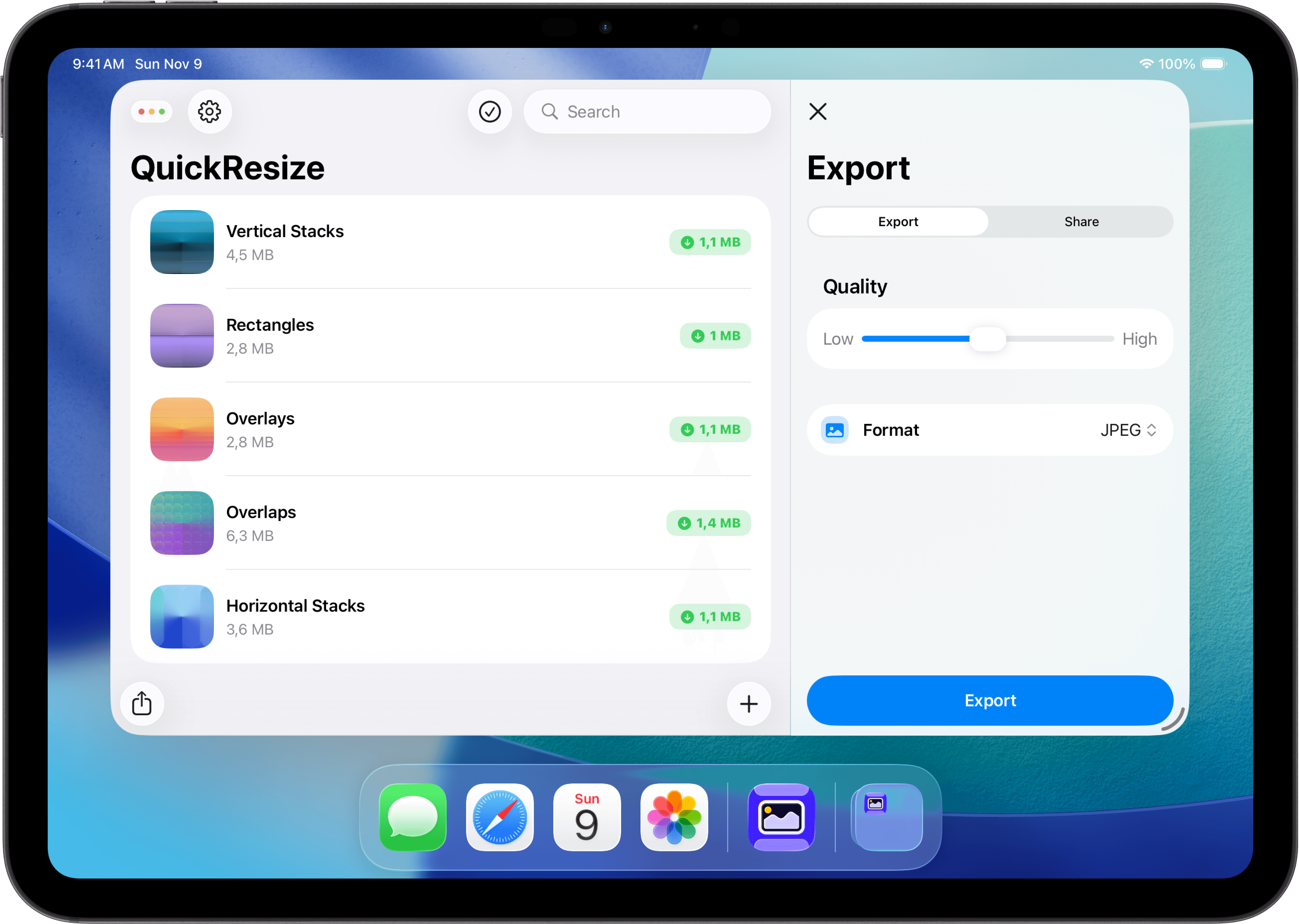Image resolution: width=1299 pixels, height=924 pixels.
Task: Enter selection mode with the checkmark icon
Action: 490,111
